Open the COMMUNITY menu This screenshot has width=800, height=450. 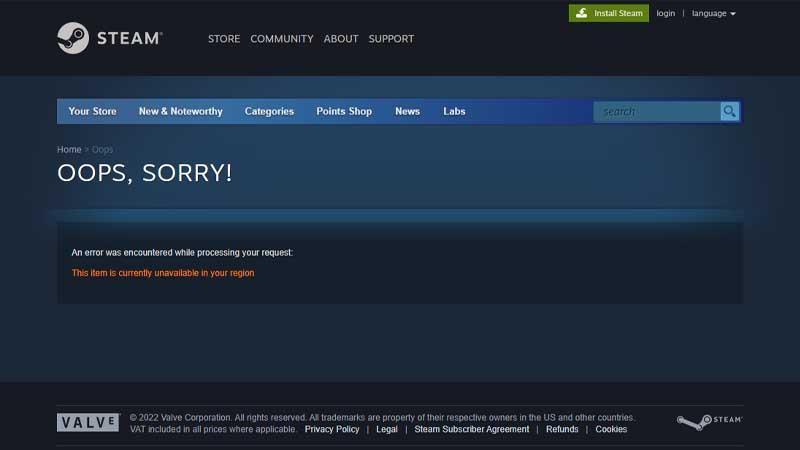[282, 39]
